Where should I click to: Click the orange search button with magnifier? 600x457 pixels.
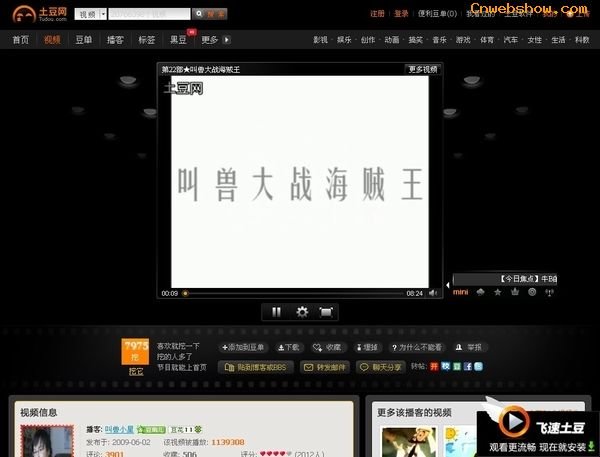pyautogui.click(x=210, y=14)
